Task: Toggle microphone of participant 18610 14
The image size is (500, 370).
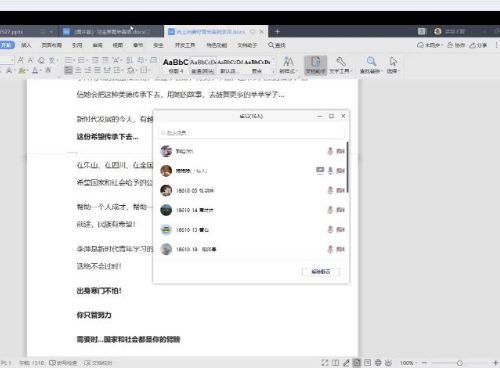Action: tap(330, 210)
